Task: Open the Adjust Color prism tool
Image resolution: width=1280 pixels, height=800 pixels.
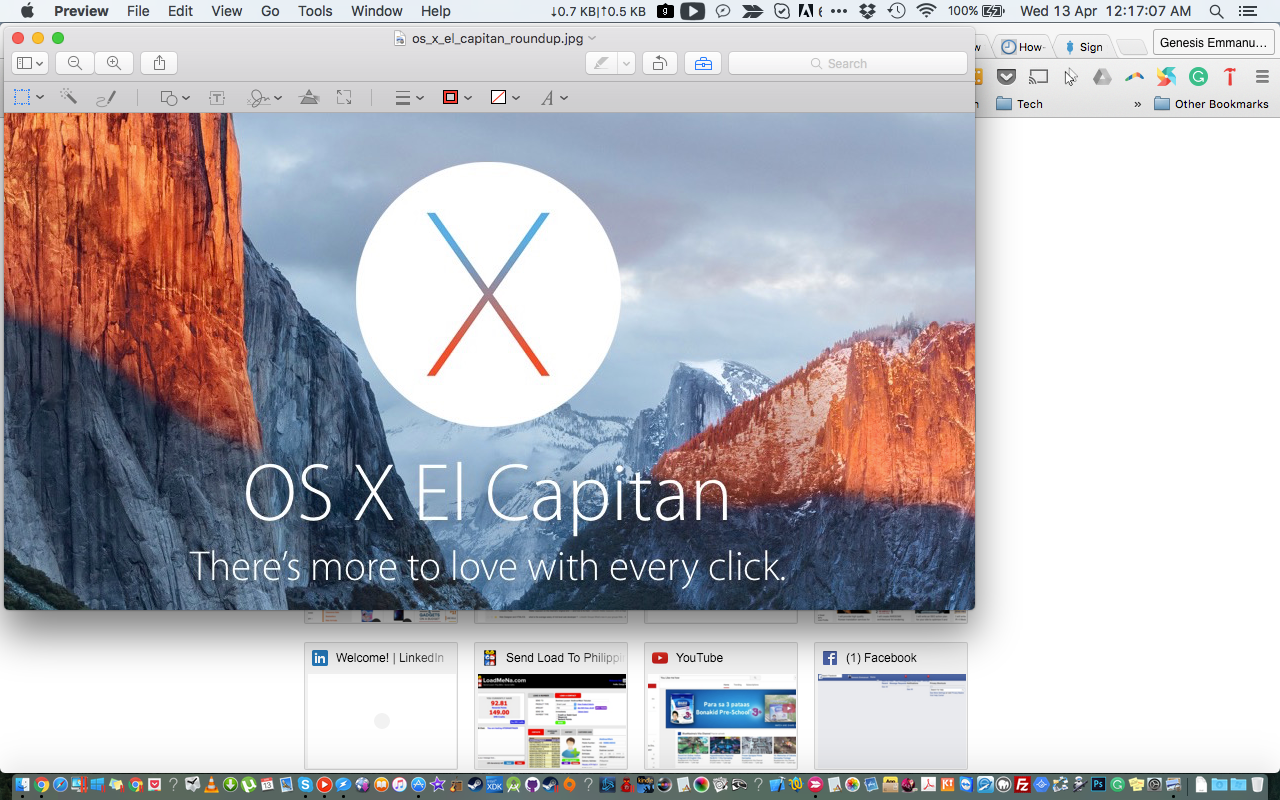Action: point(309,97)
